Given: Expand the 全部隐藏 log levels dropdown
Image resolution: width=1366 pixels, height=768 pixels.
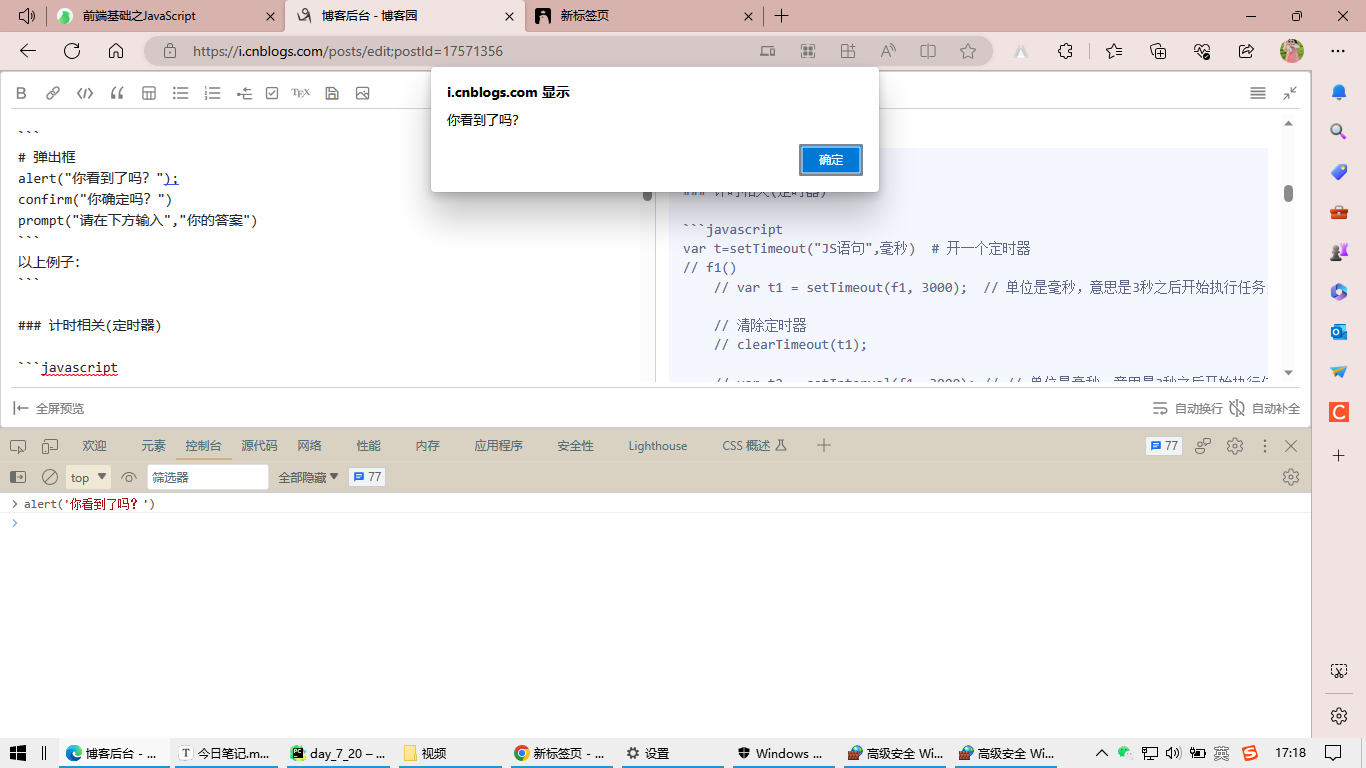Looking at the screenshot, I should (x=308, y=477).
